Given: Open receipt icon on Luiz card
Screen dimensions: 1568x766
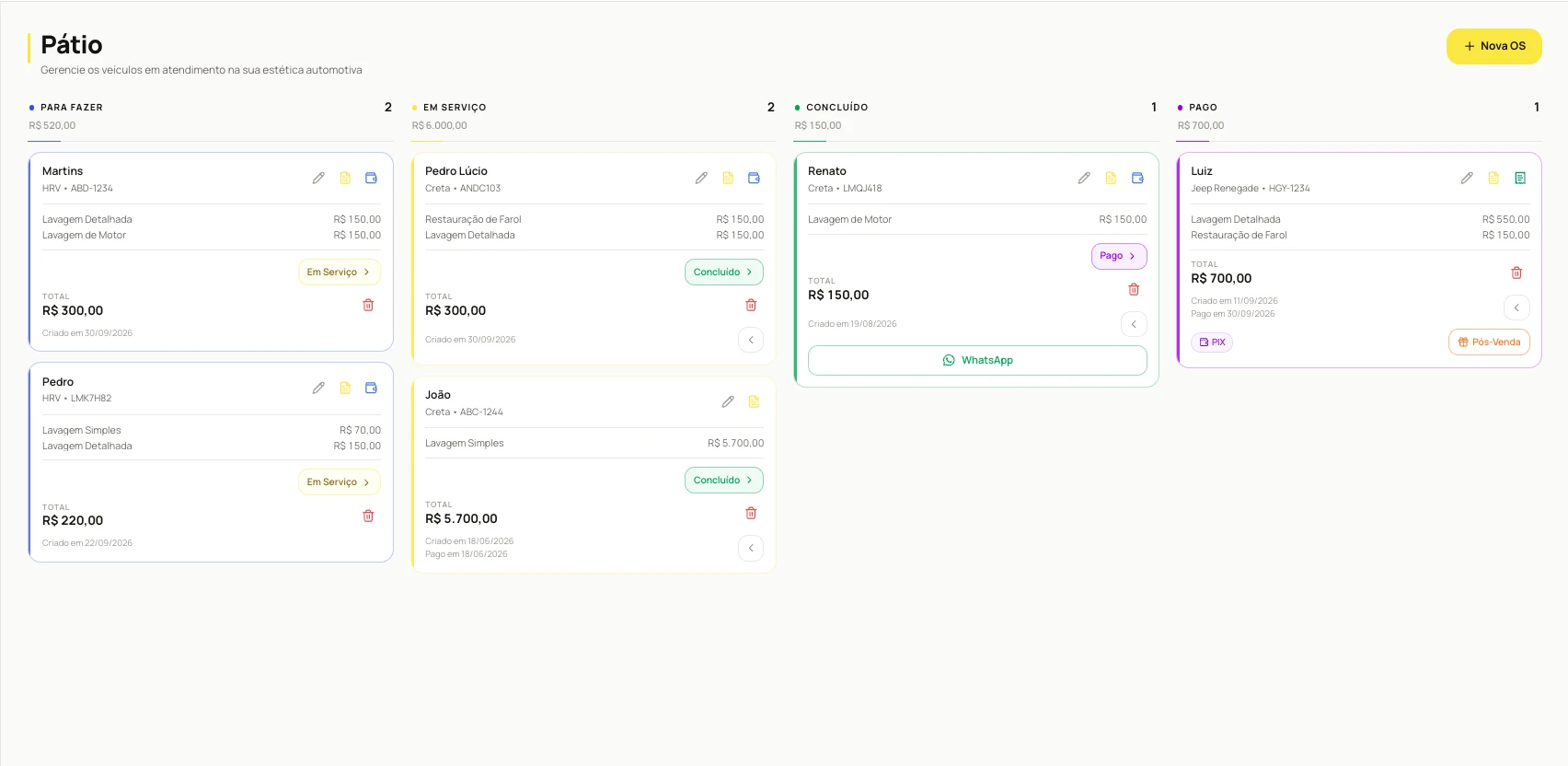Looking at the screenshot, I should tap(1520, 178).
